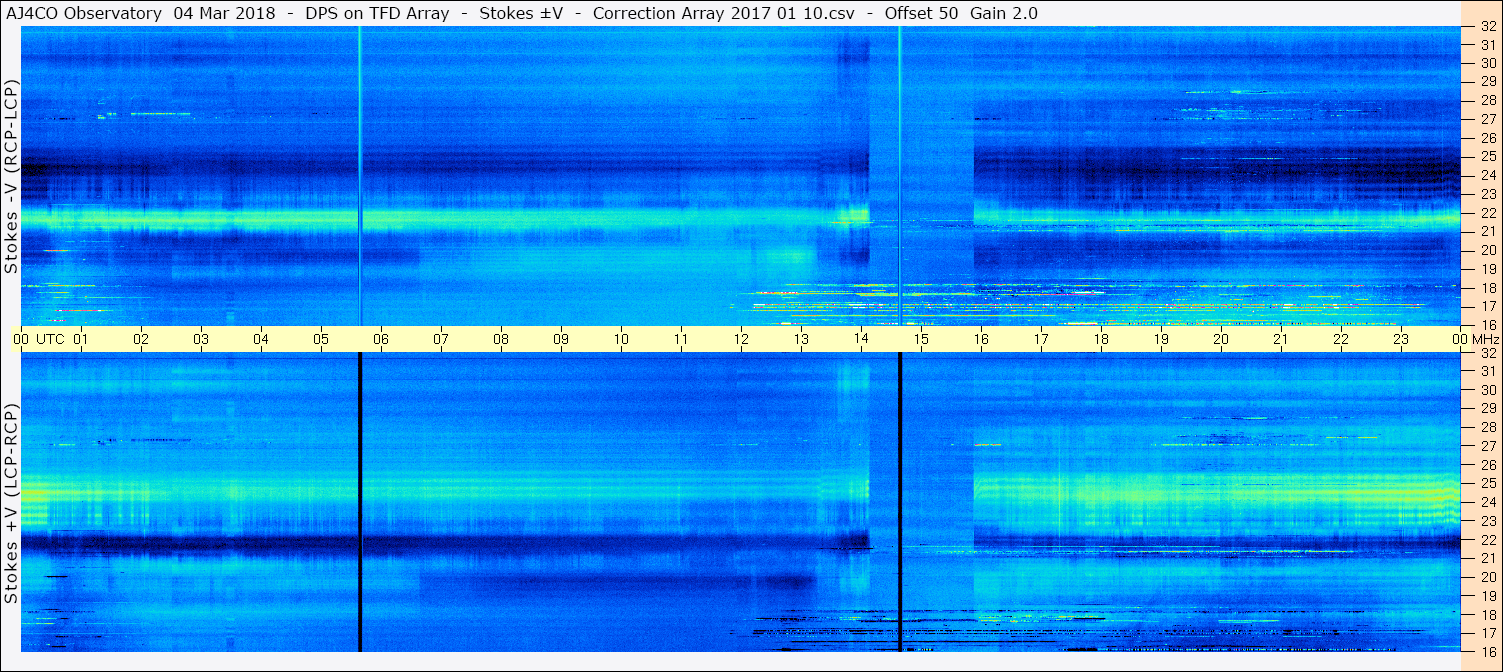The image size is (1503, 672).
Task: Click black data-gap line before 15 in lower panel
Action: point(900,502)
